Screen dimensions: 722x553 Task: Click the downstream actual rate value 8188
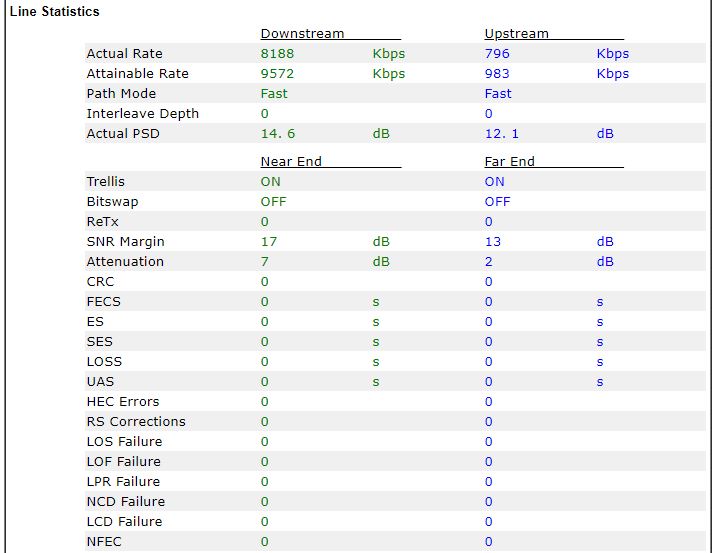(x=277, y=54)
